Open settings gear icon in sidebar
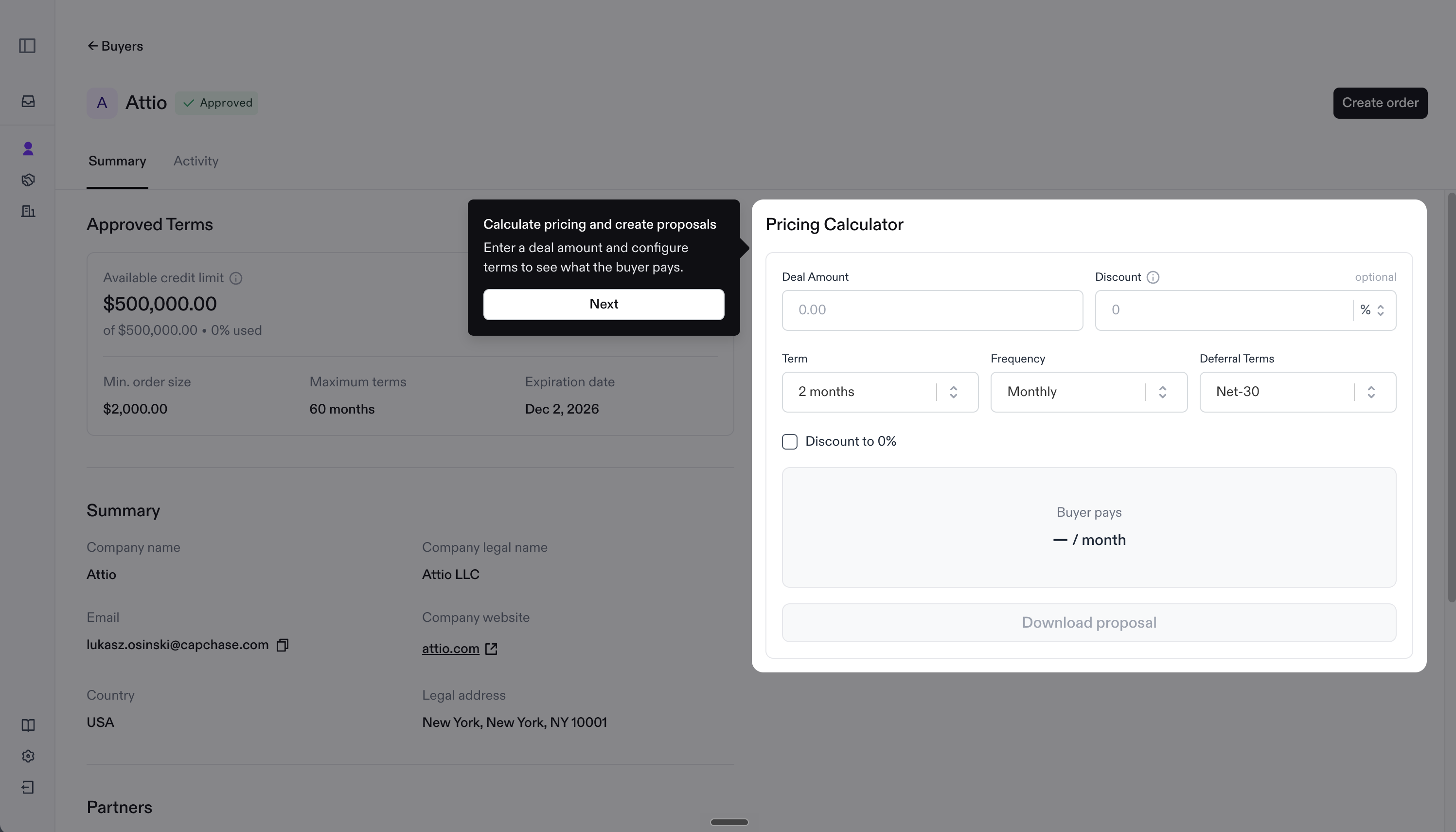This screenshot has width=1456, height=832. [x=28, y=756]
